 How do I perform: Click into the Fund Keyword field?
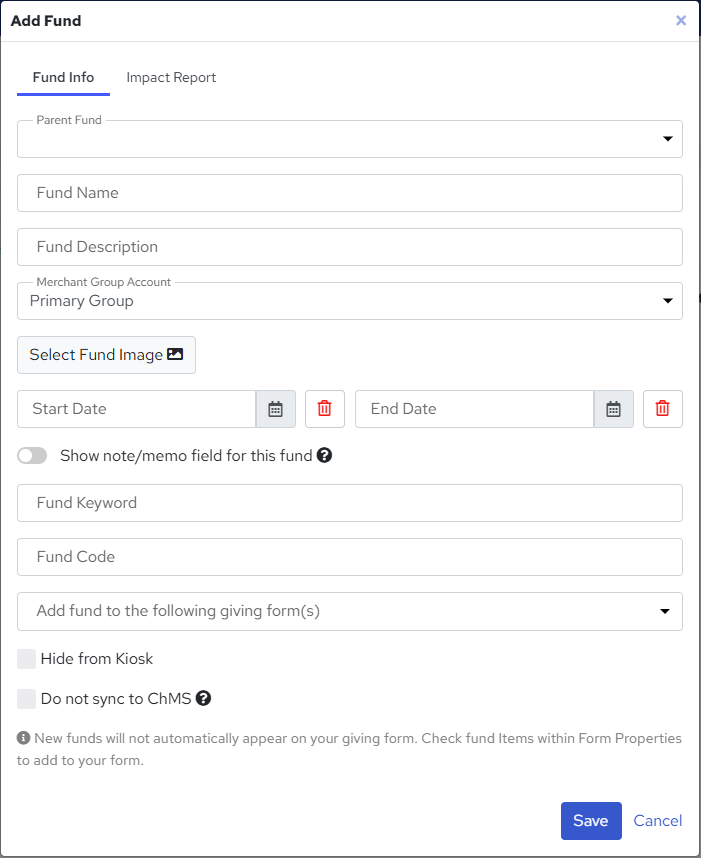tap(350, 503)
